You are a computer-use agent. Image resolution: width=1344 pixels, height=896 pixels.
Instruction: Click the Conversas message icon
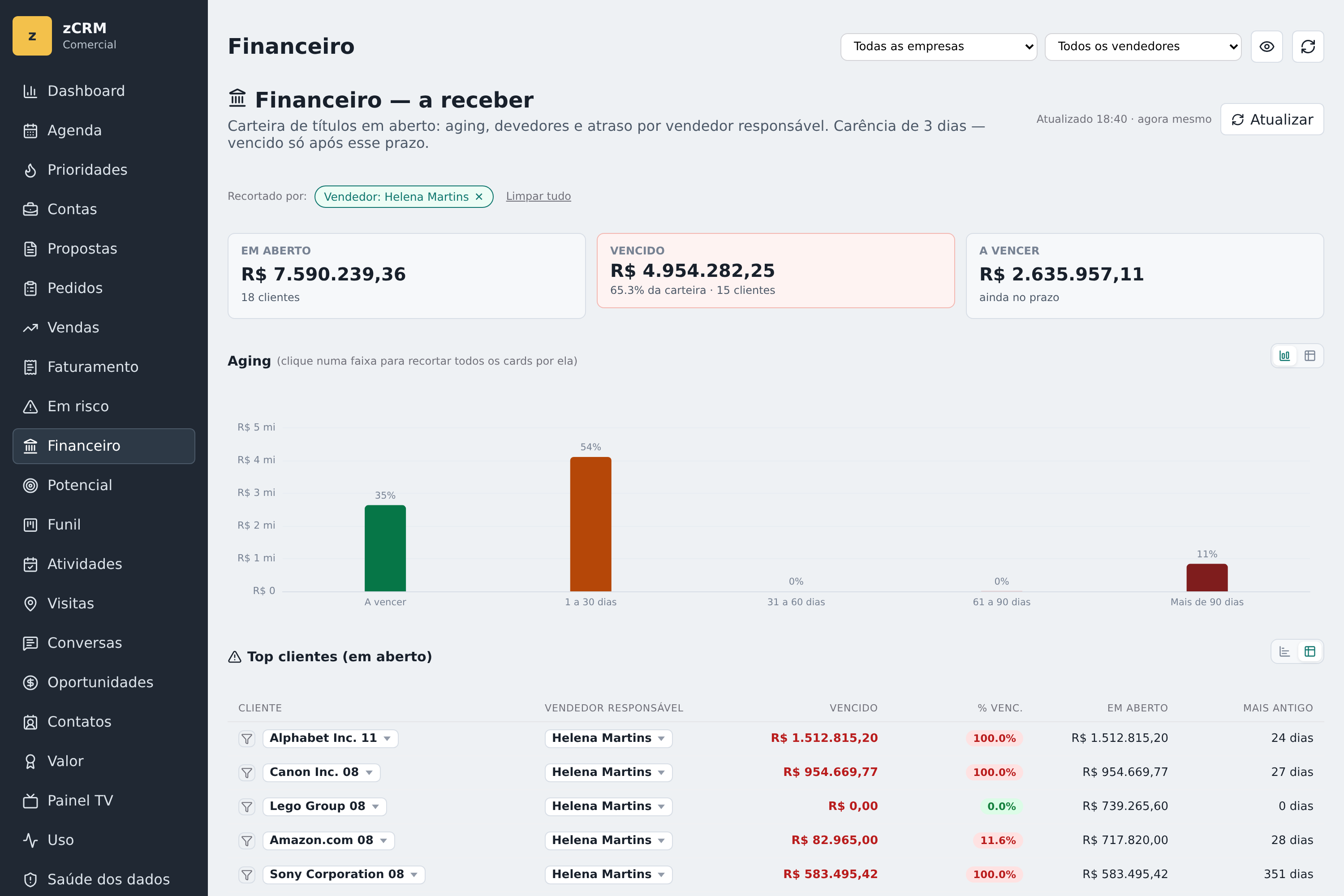tap(30, 643)
